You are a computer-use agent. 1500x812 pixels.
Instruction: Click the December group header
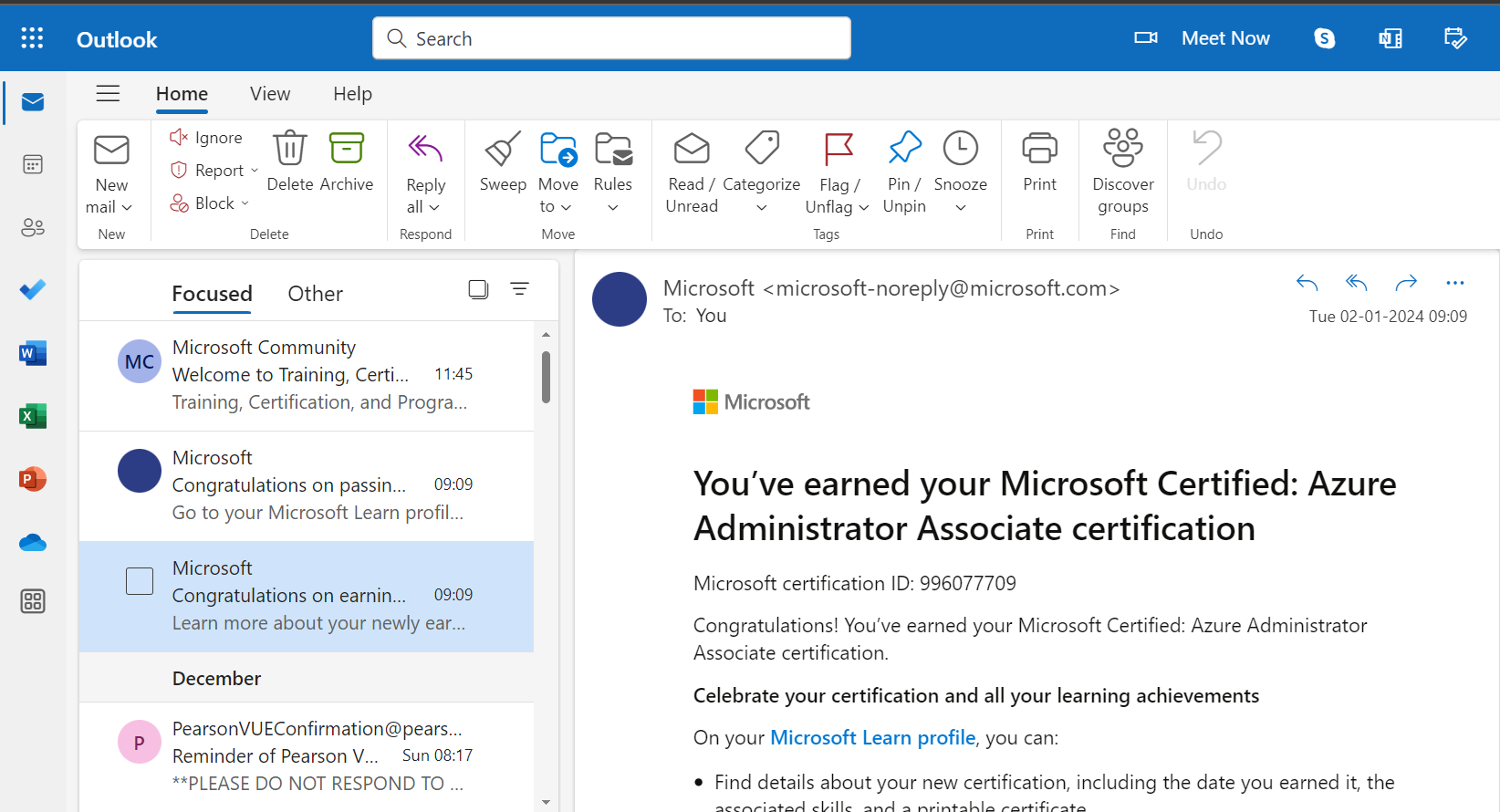click(307, 678)
